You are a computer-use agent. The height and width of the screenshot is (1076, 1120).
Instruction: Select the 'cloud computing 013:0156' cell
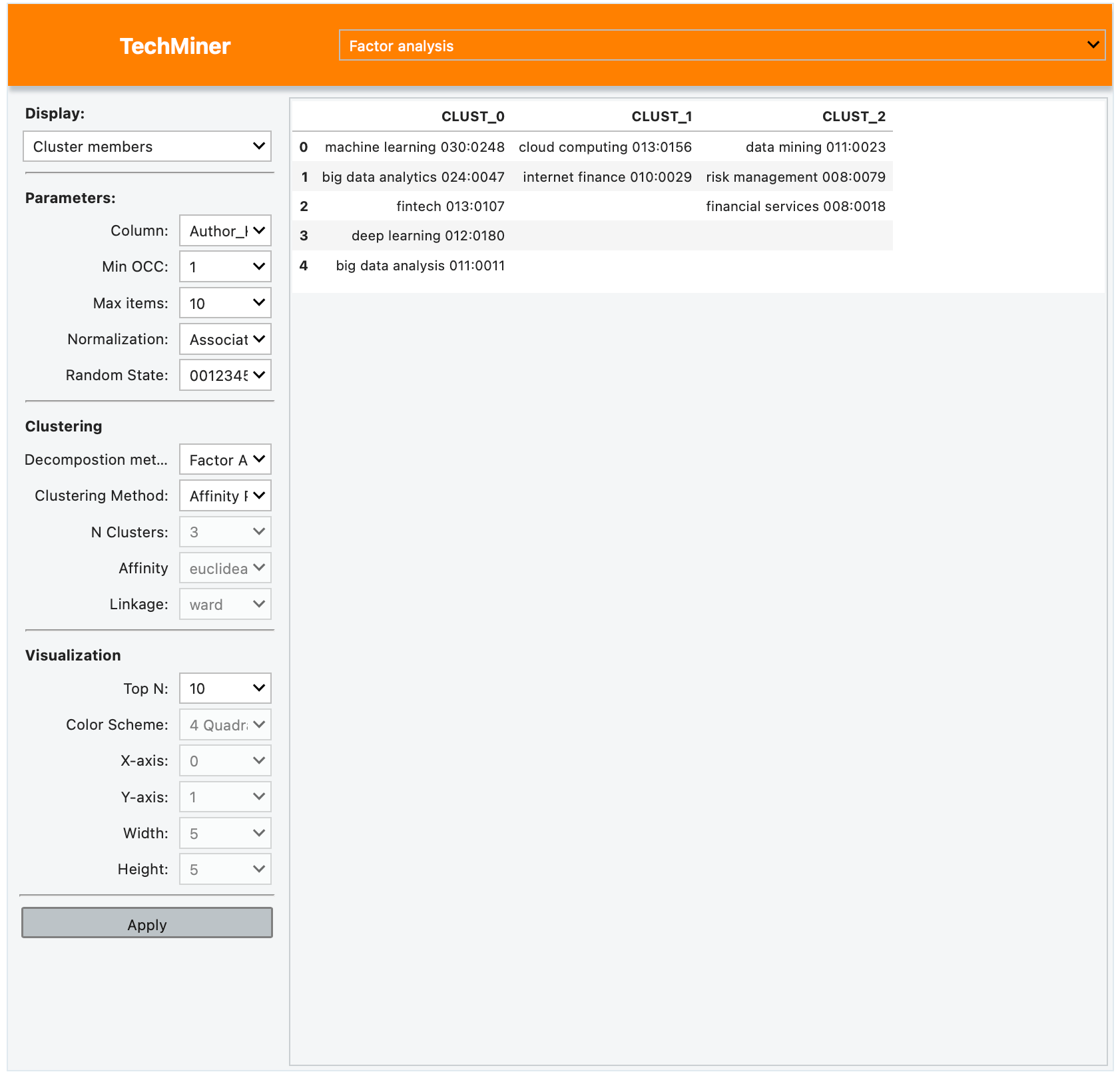(605, 147)
